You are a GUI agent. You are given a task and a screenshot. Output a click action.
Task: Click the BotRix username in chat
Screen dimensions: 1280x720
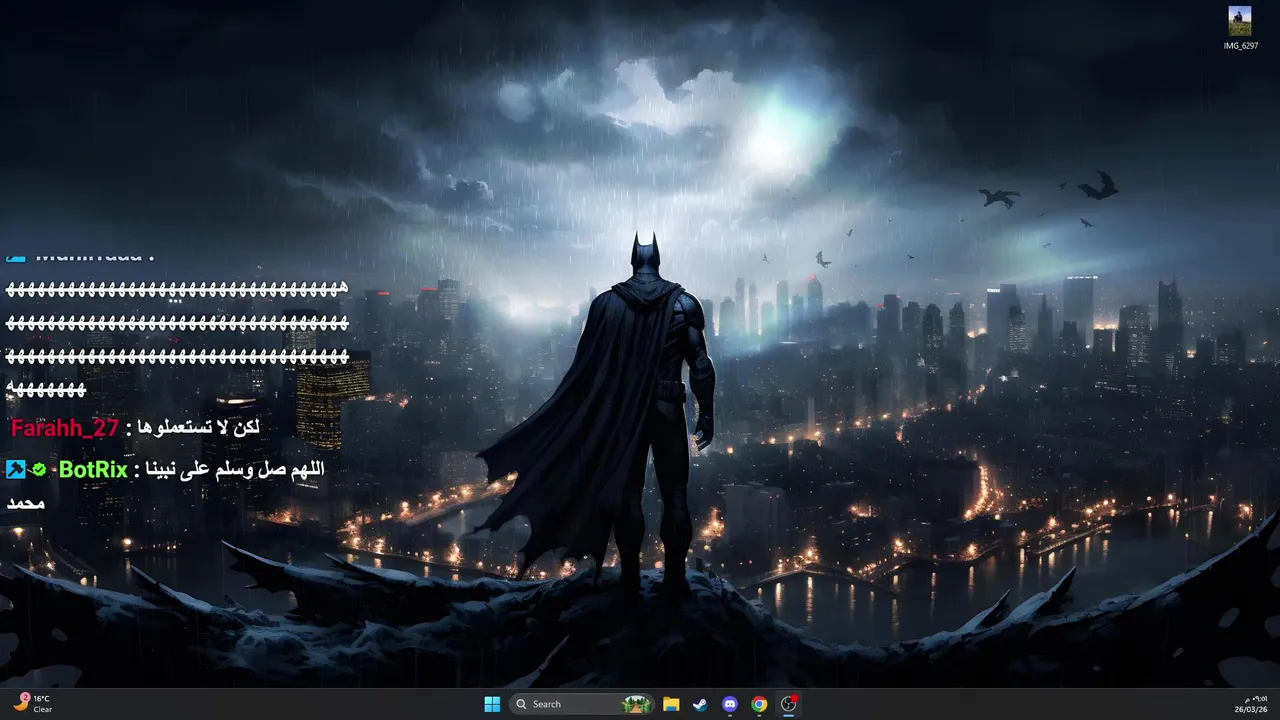[93, 469]
